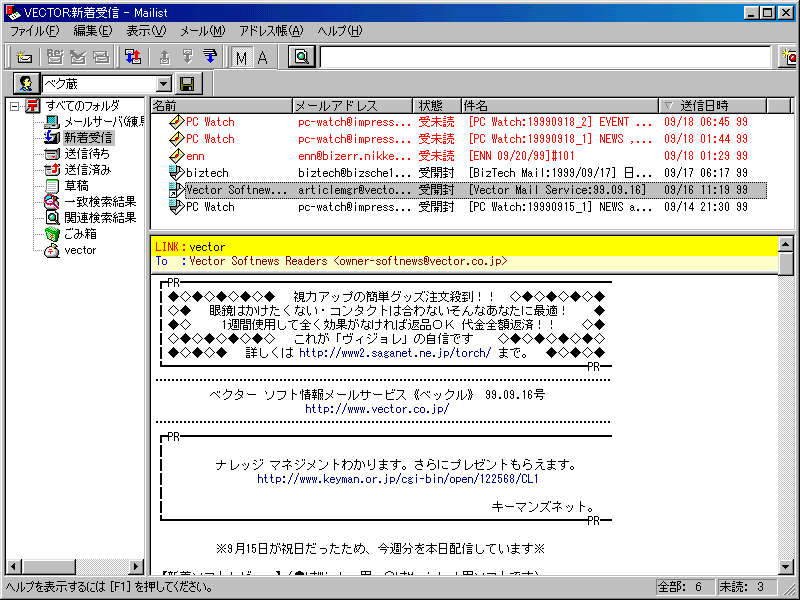The image size is (800, 600).
Task: Select the すべてのフォルダ root folder
Action: (82, 106)
